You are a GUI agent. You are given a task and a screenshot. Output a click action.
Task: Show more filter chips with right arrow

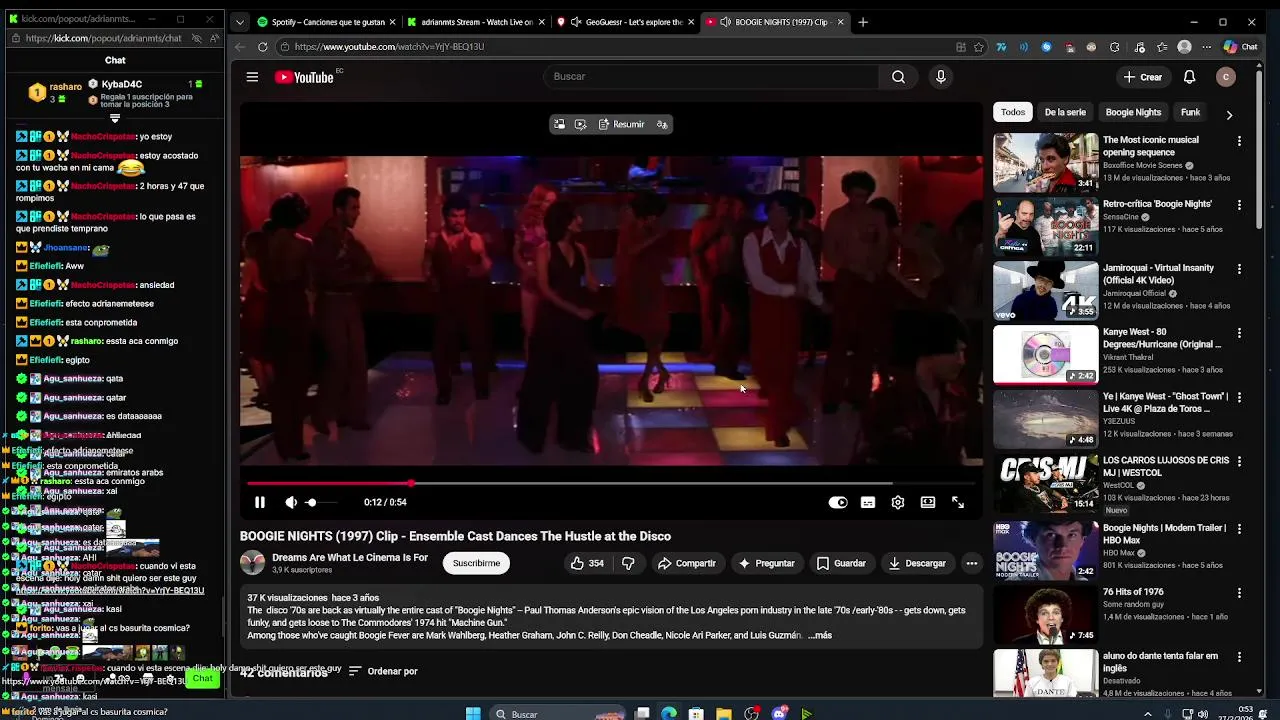[1229, 114]
